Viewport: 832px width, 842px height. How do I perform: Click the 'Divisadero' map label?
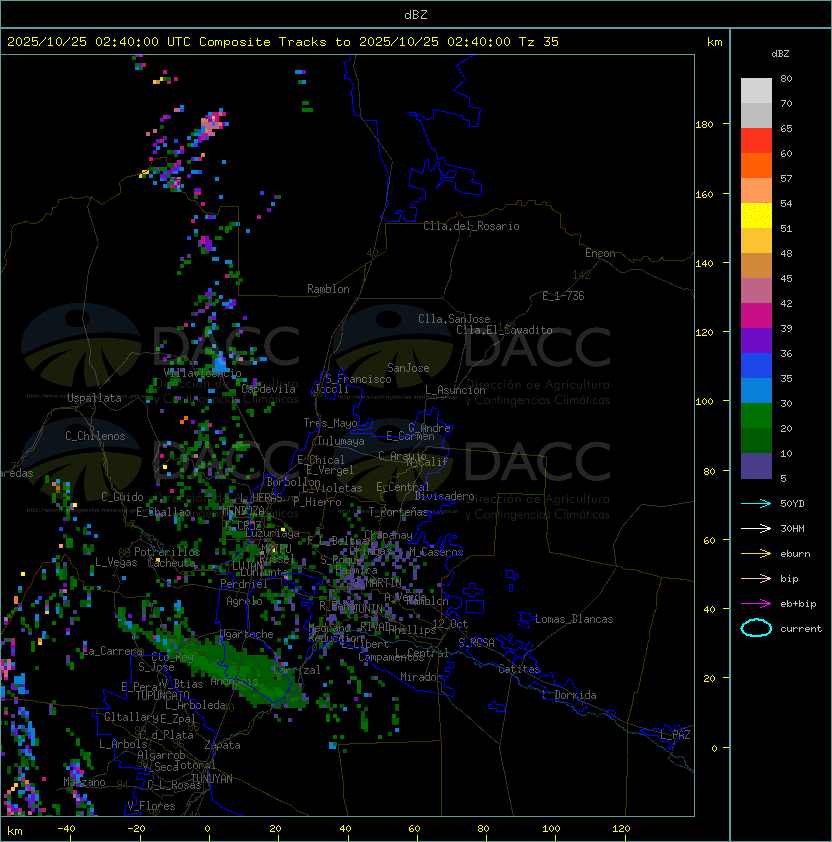pos(444,496)
